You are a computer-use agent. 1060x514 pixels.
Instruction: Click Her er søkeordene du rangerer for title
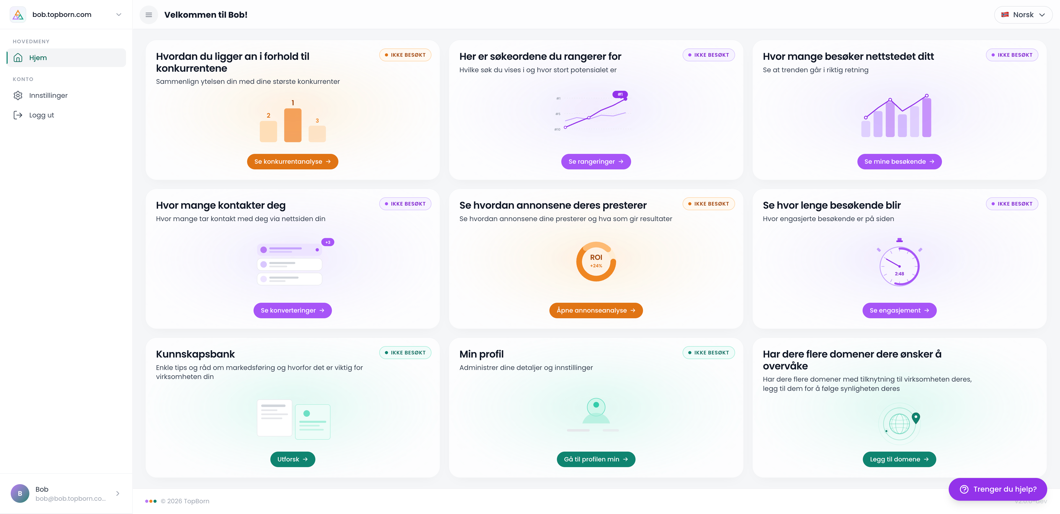pos(540,56)
